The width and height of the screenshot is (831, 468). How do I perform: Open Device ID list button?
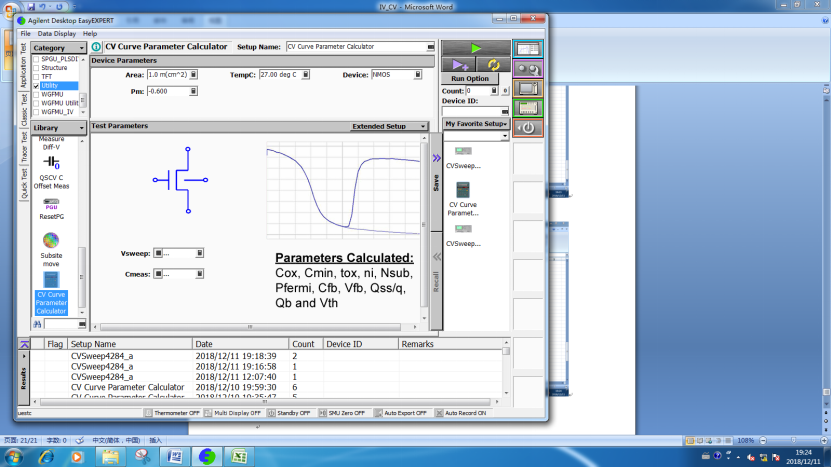click(505, 111)
